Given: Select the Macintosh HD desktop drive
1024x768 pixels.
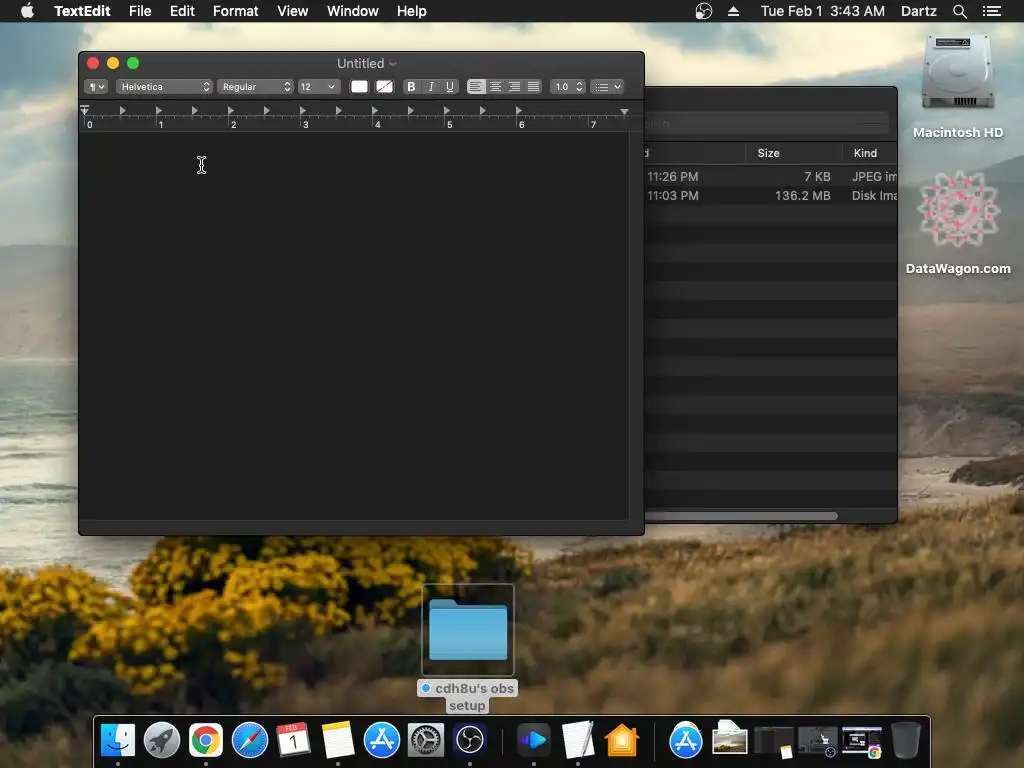Looking at the screenshot, I should point(958,87).
